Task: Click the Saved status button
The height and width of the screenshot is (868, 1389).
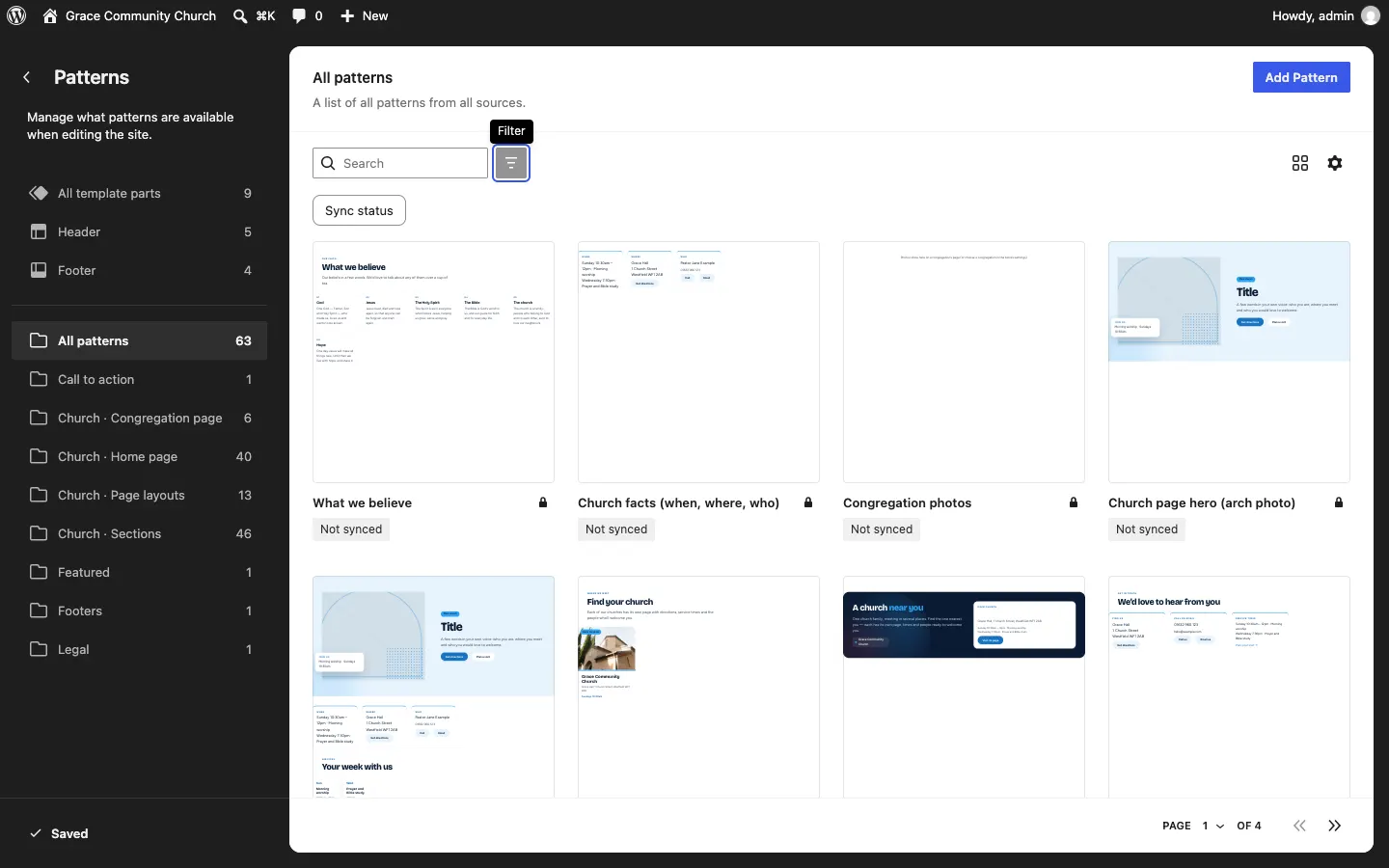Action: pyautogui.click(x=59, y=833)
